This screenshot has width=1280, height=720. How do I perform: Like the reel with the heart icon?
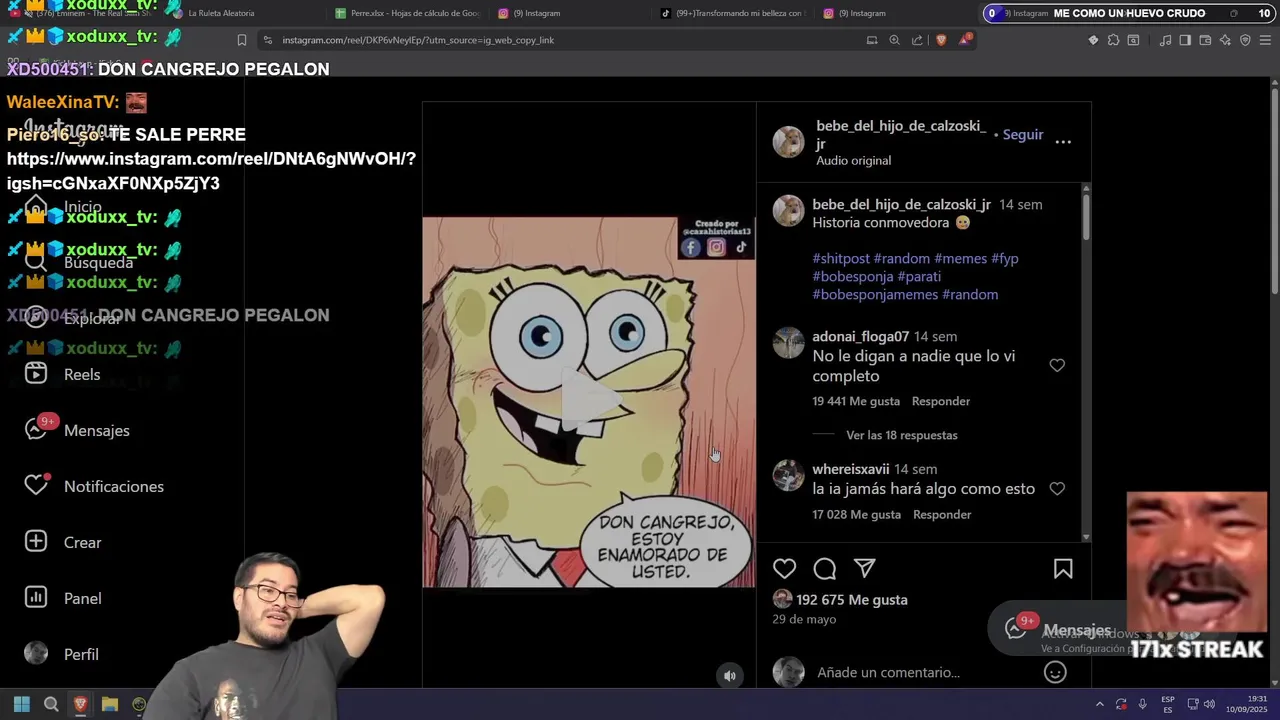point(785,569)
